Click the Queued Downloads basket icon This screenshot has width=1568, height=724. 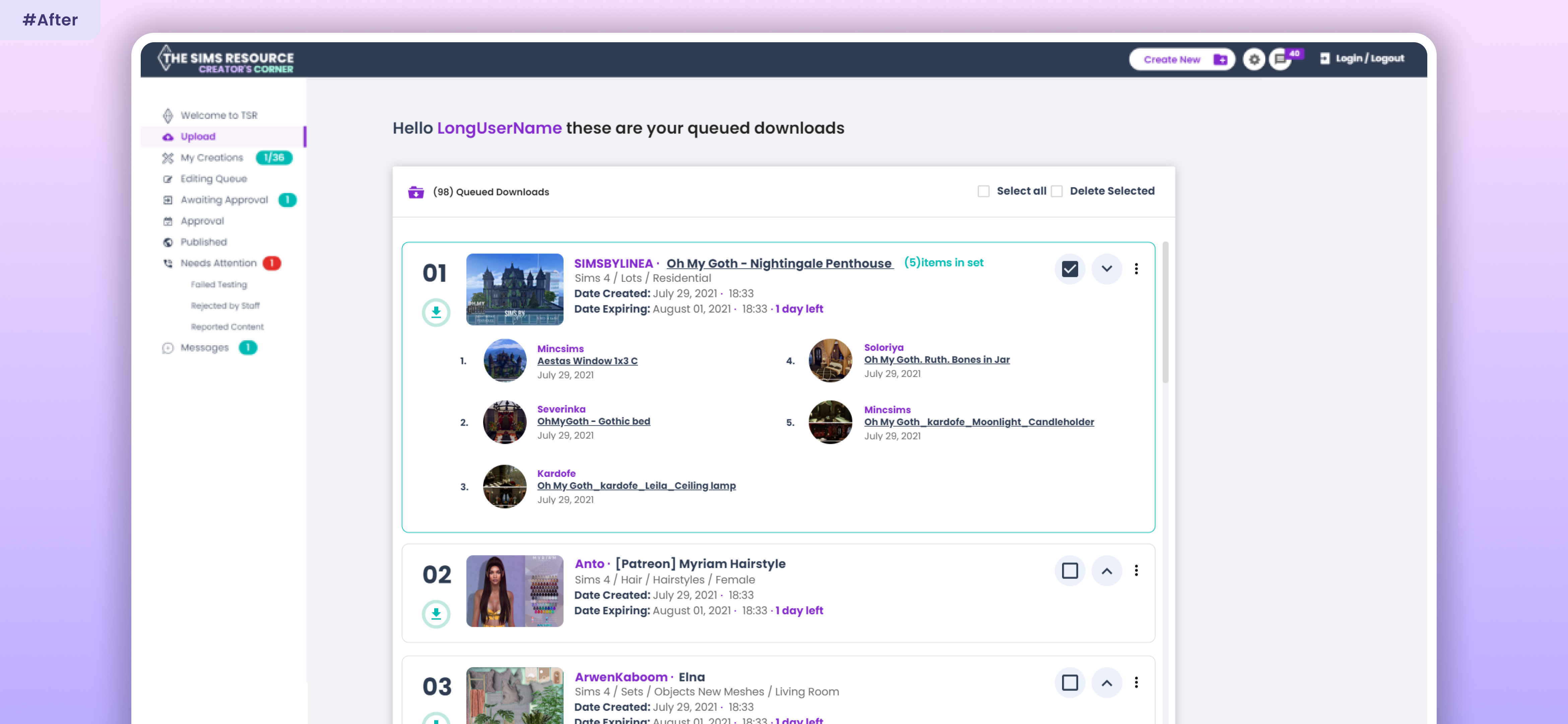(x=416, y=192)
